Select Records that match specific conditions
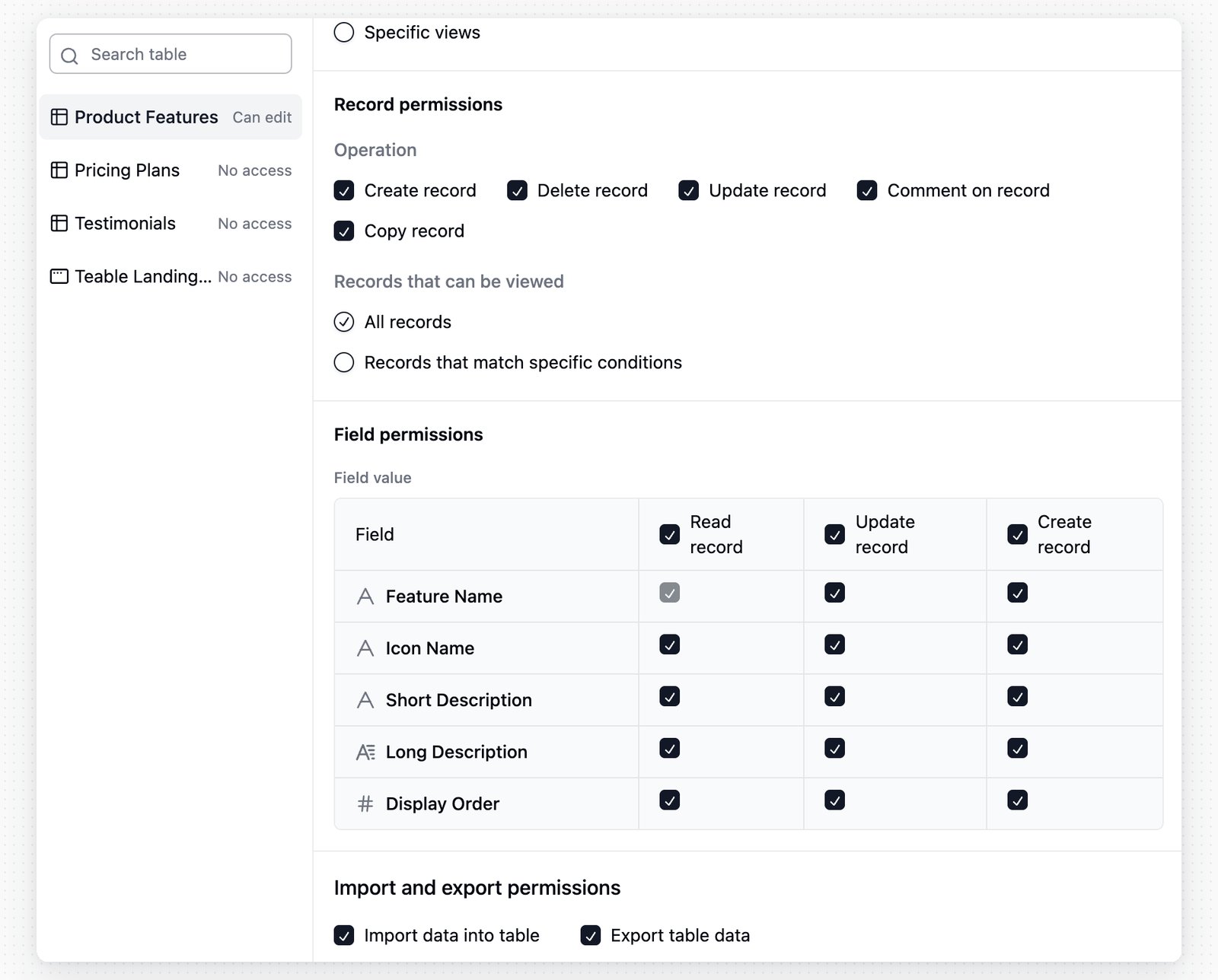Screen dimensions: 1218x980 [x=344, y=362]
